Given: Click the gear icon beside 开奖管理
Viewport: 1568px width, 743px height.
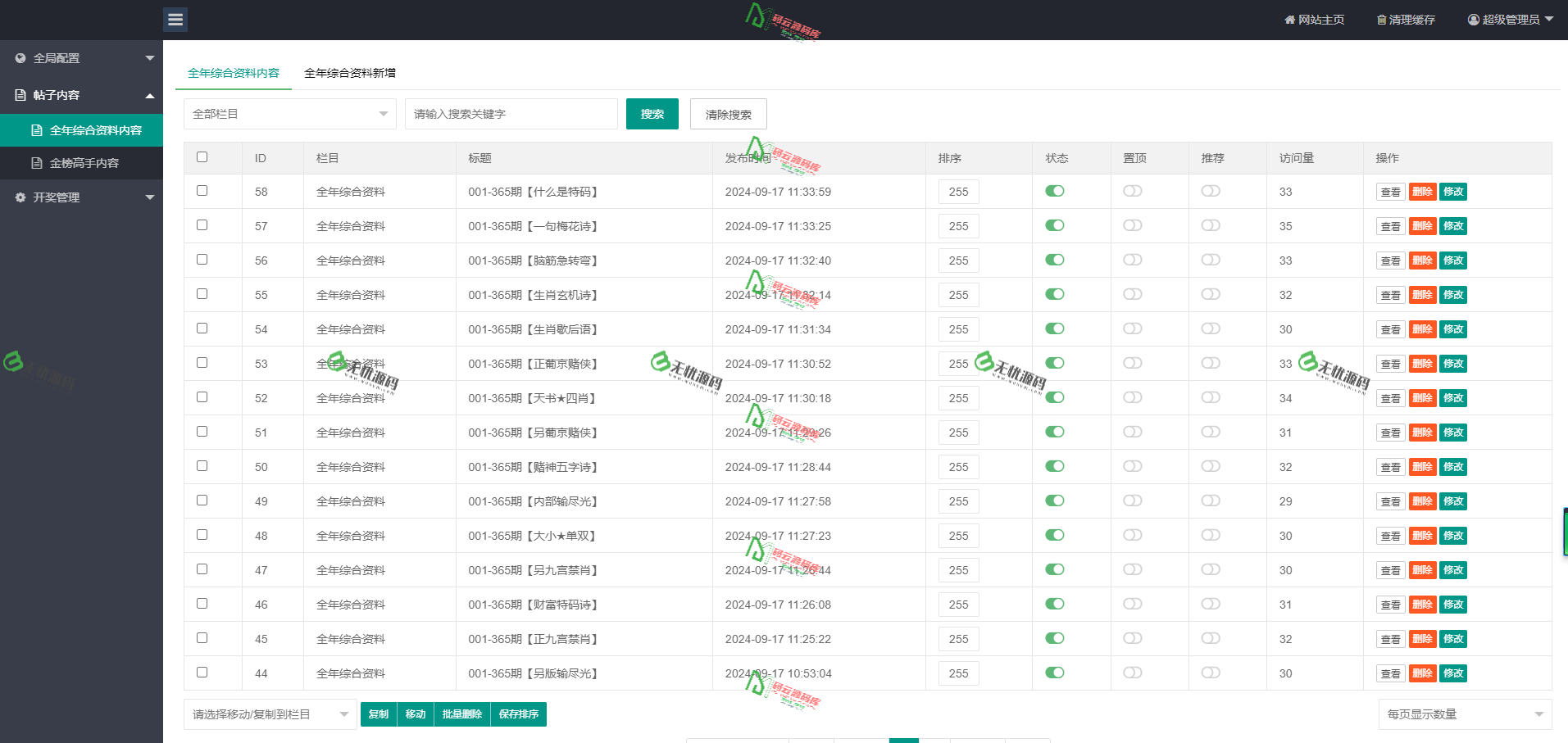Looking at the screenshot, I should pos(20,197).
